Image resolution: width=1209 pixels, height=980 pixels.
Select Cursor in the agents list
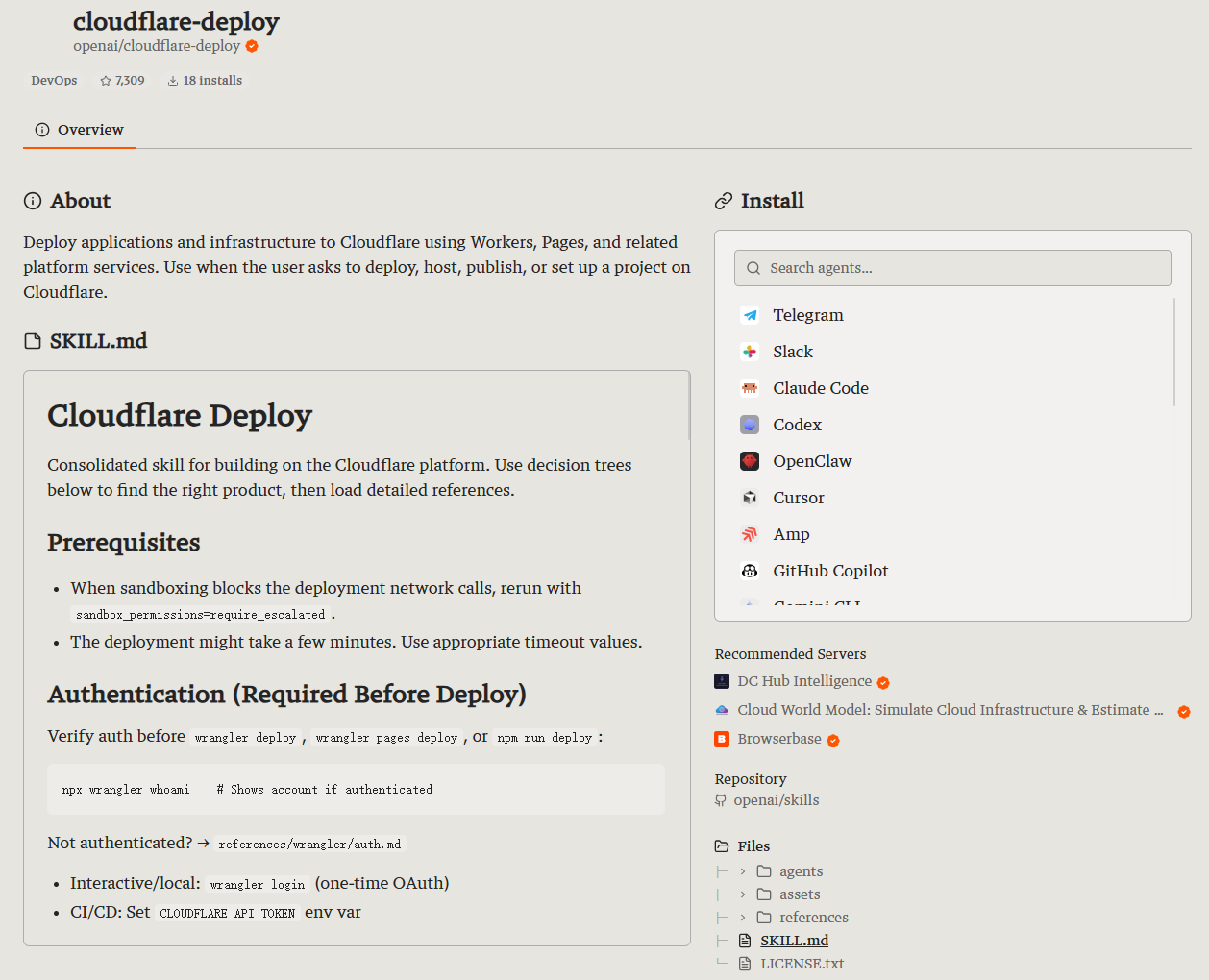[799, 498]
